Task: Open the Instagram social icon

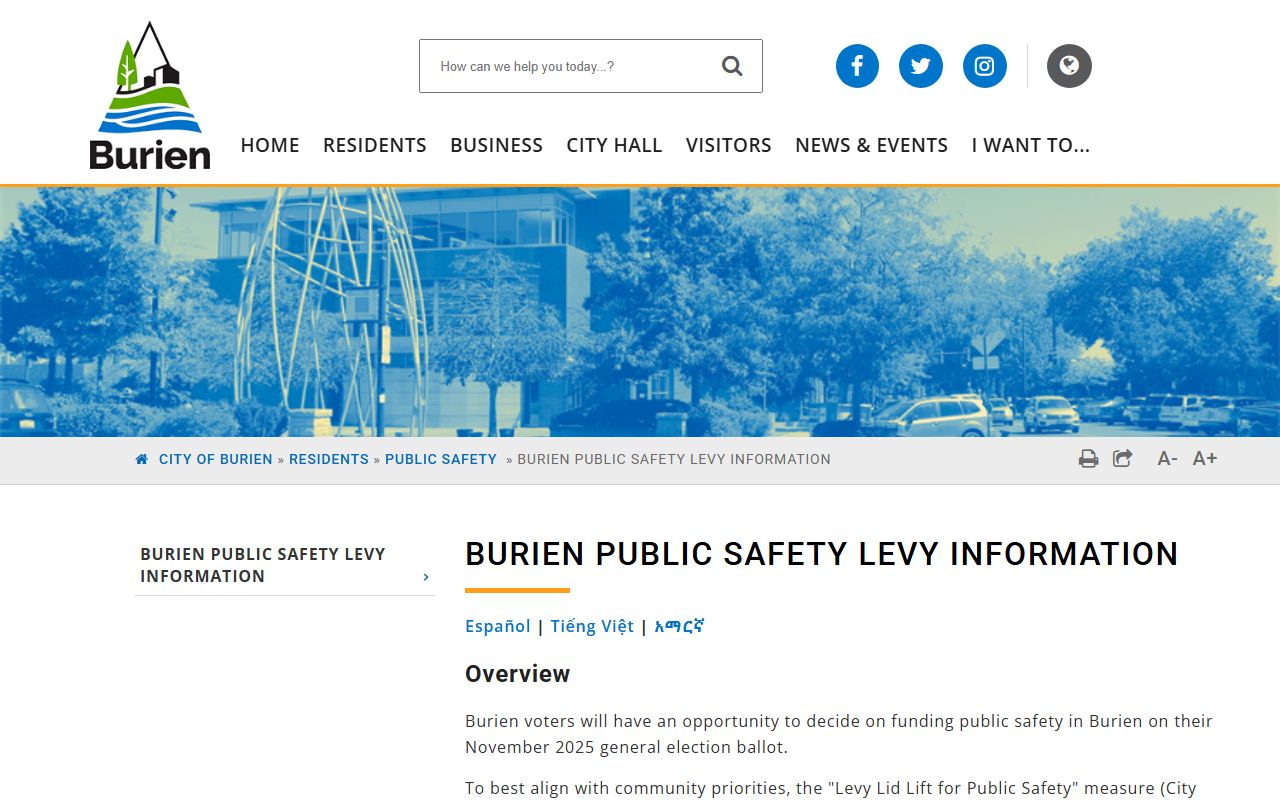Action: pos(985,66)
